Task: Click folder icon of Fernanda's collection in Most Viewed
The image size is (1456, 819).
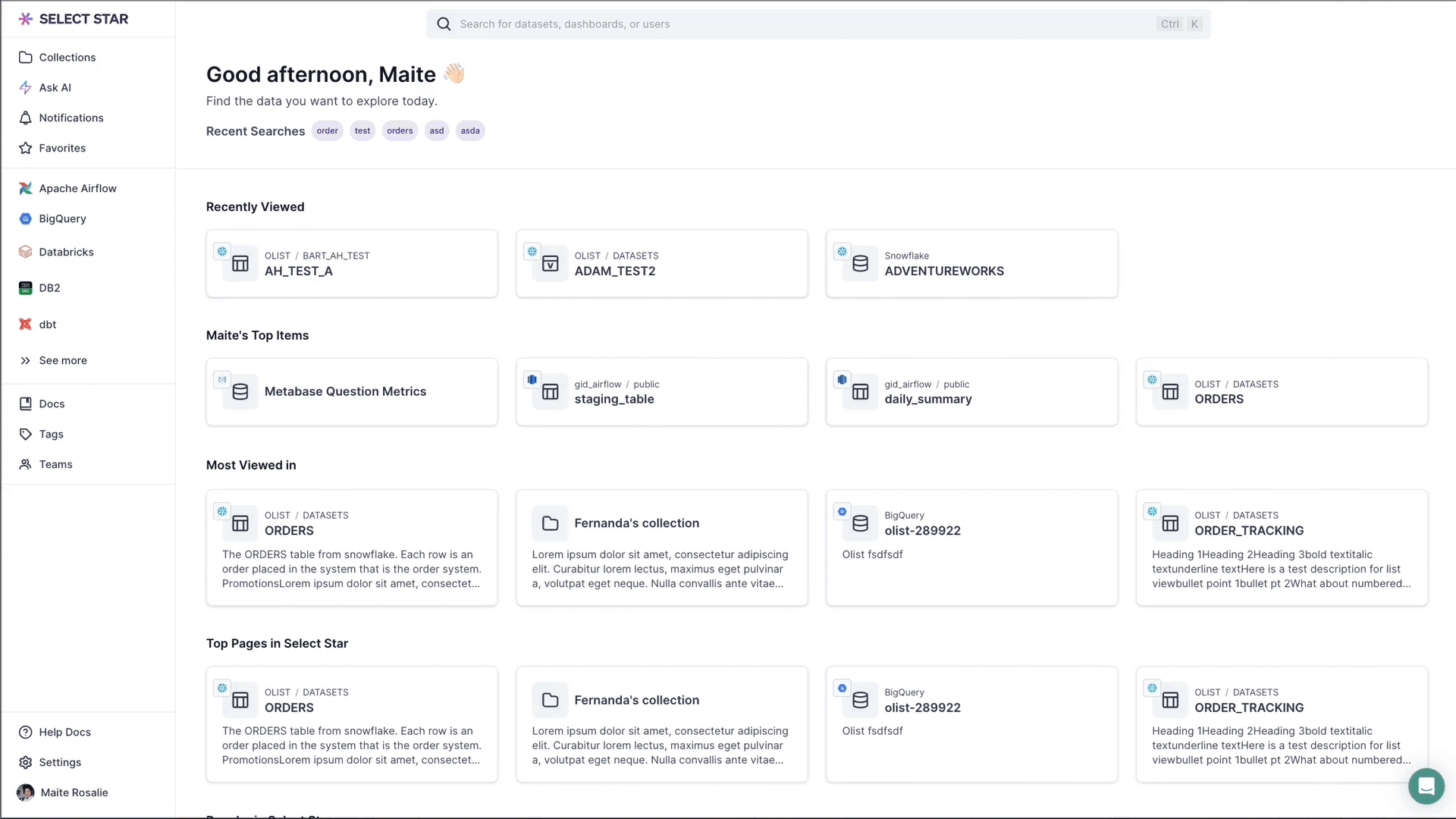Action: (551, 524)
